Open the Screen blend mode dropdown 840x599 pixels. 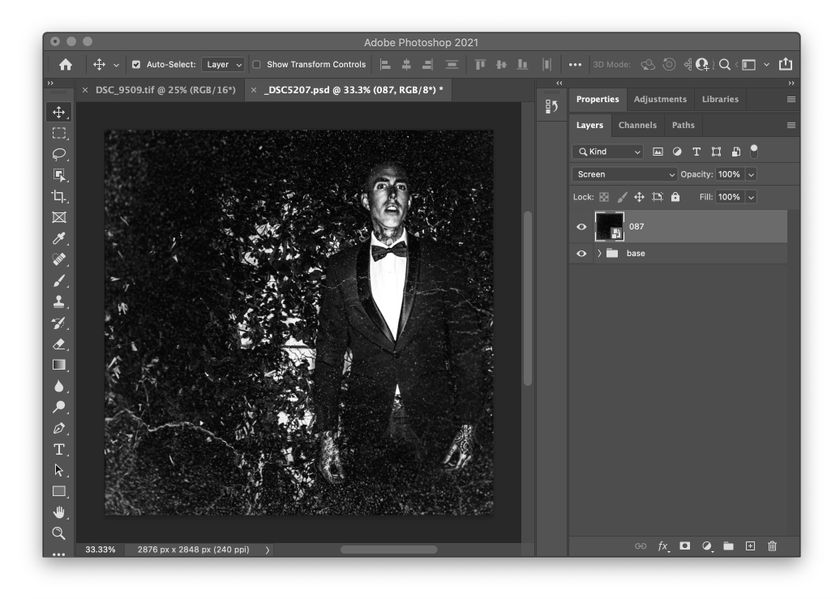point(622,174)
